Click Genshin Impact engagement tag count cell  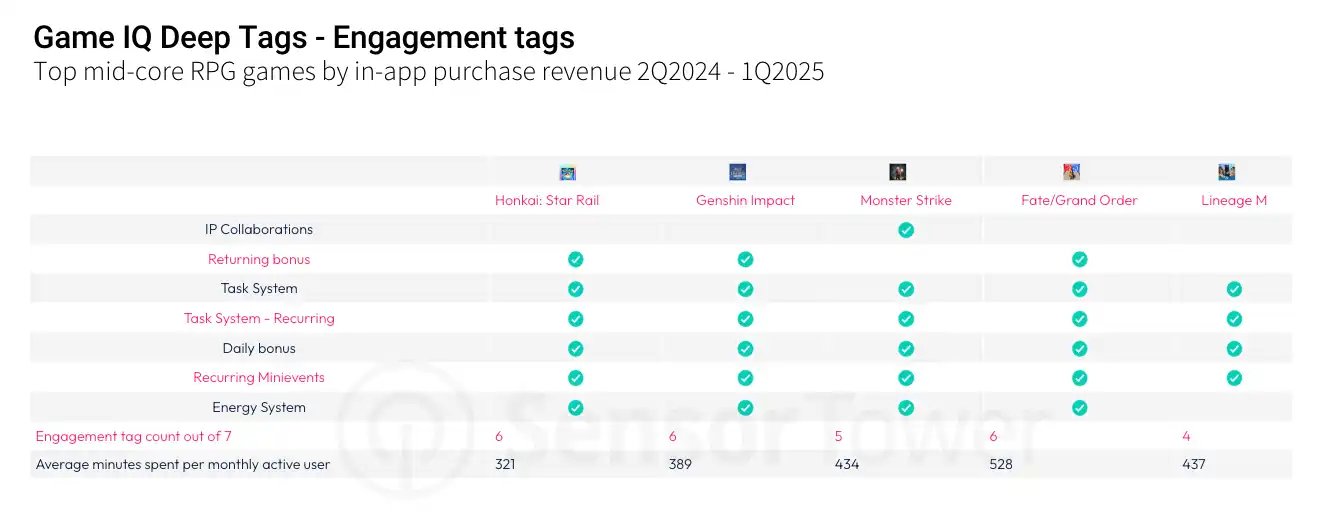(673, 437)
